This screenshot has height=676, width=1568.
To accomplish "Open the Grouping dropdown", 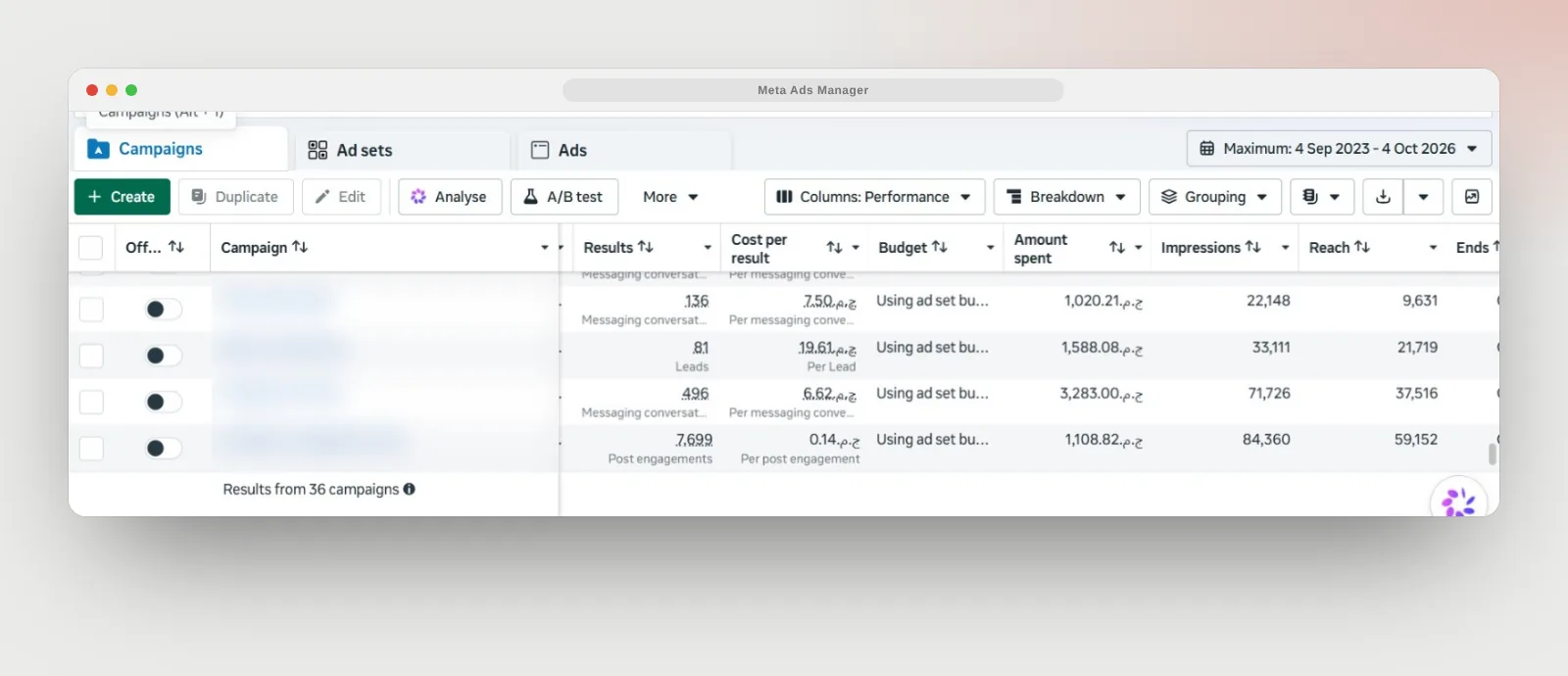I will coord(1215,197).
